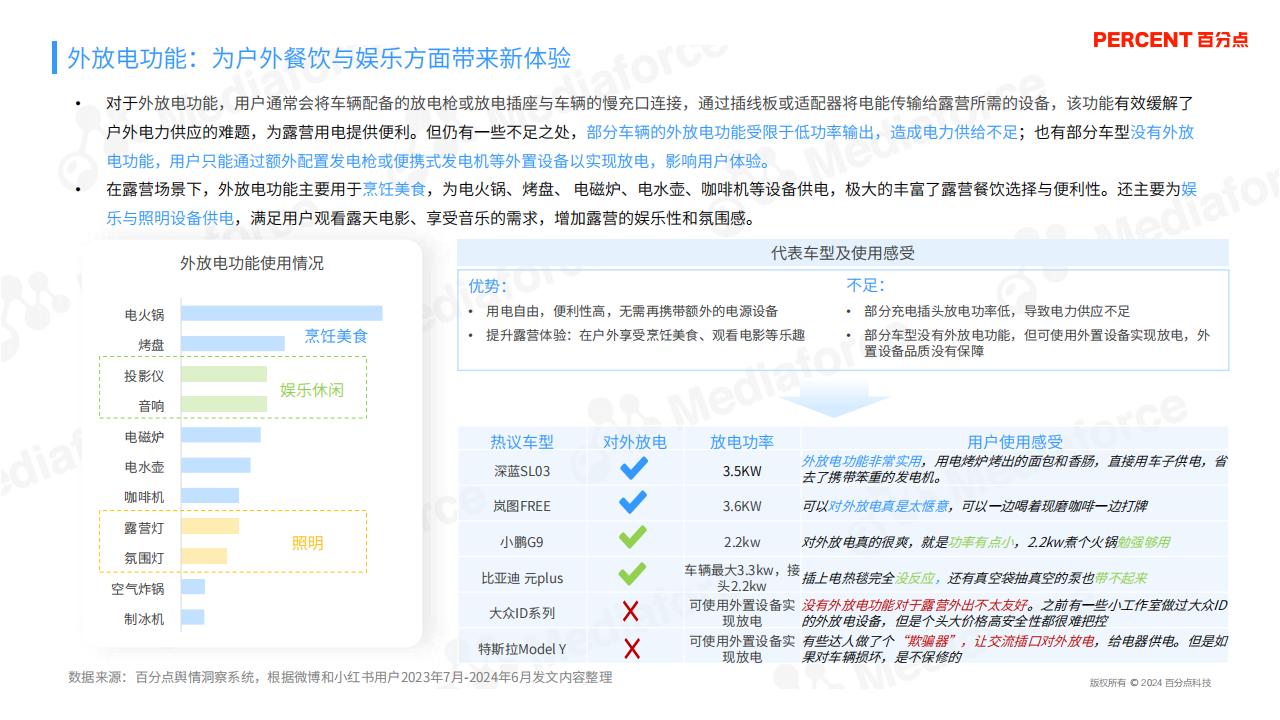
Task: Click the 娱乐休闲 category label
Action: click(x=311, y=390)
